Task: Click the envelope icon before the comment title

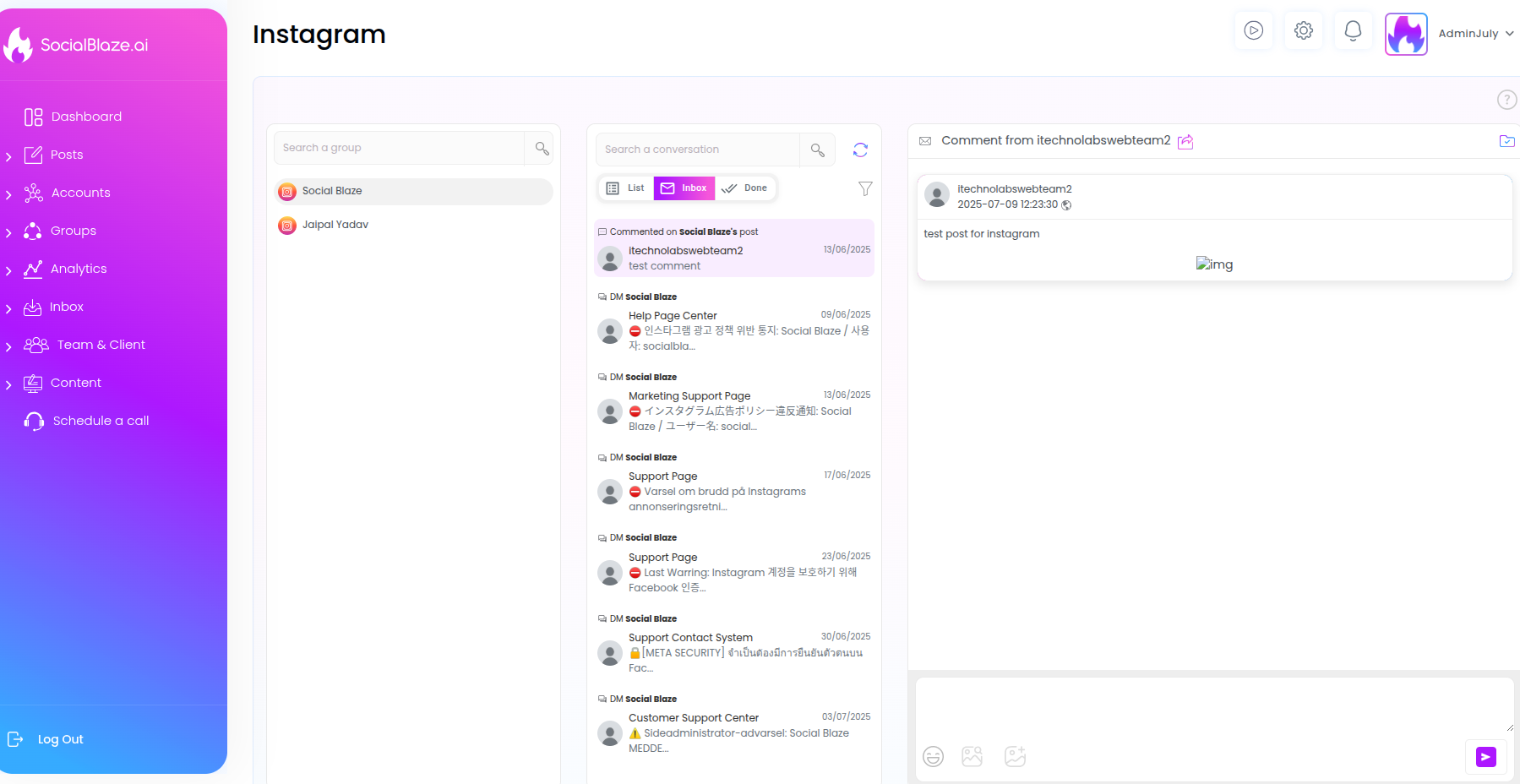Action: click(x=925, y=141)
